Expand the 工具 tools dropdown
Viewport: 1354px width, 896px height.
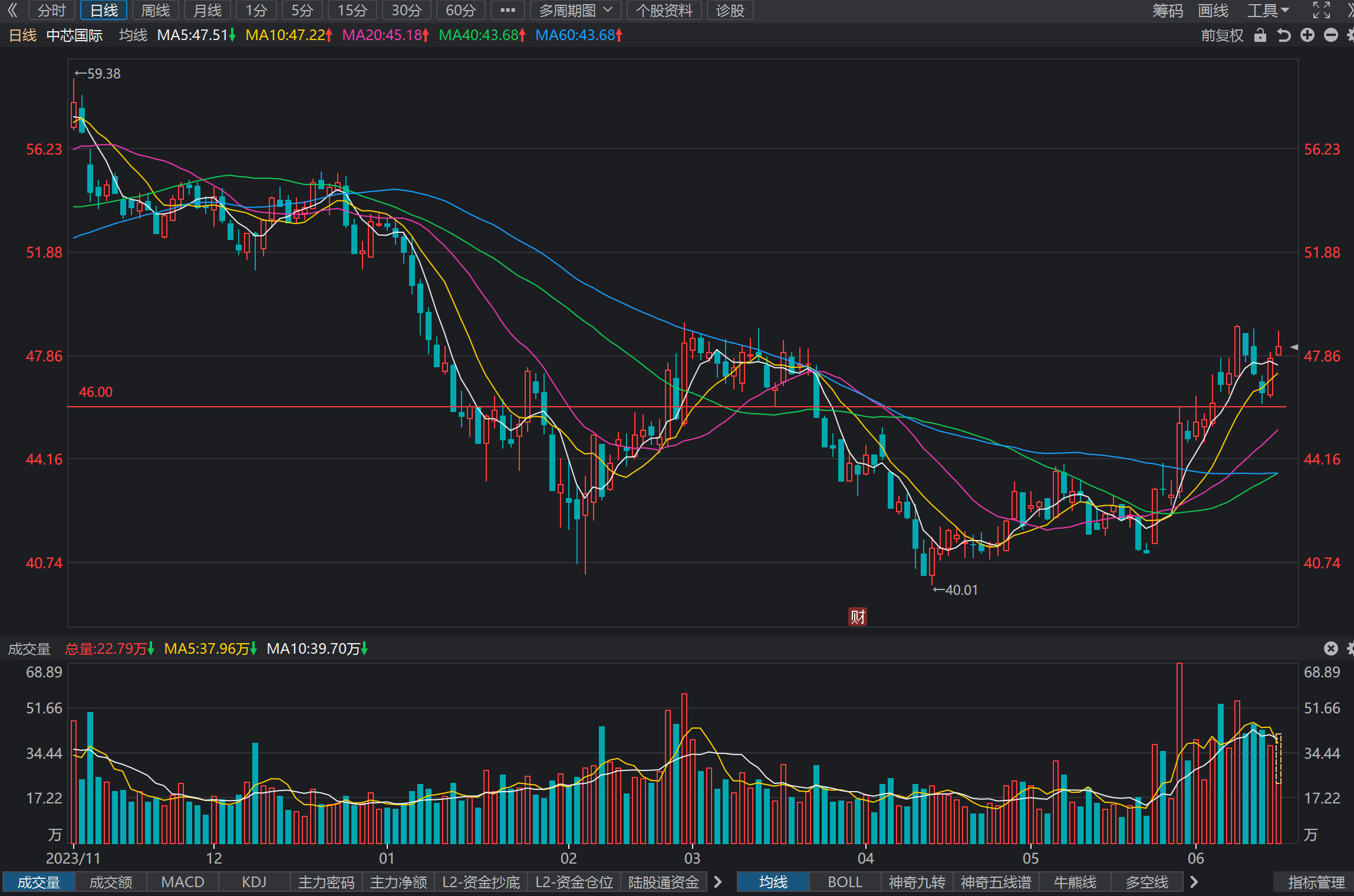coord(1268,10)
